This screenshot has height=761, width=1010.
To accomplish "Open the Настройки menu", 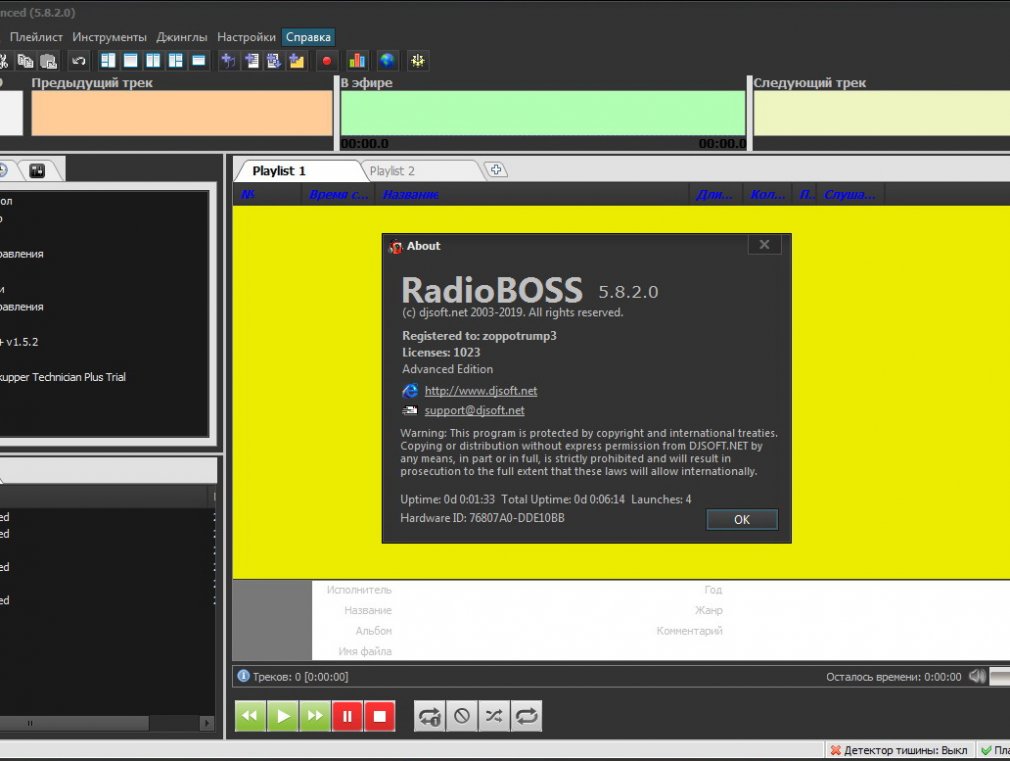I will pos(246,37).
